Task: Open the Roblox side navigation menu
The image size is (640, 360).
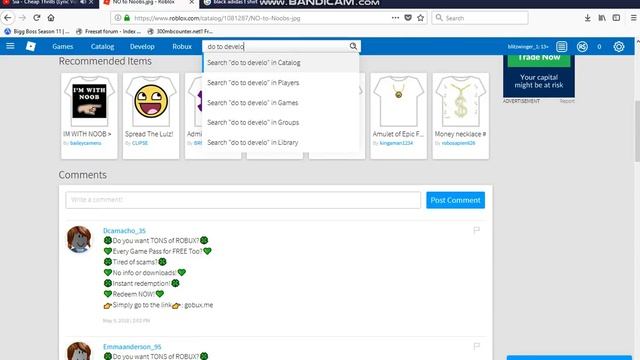Action: [10, 46]
